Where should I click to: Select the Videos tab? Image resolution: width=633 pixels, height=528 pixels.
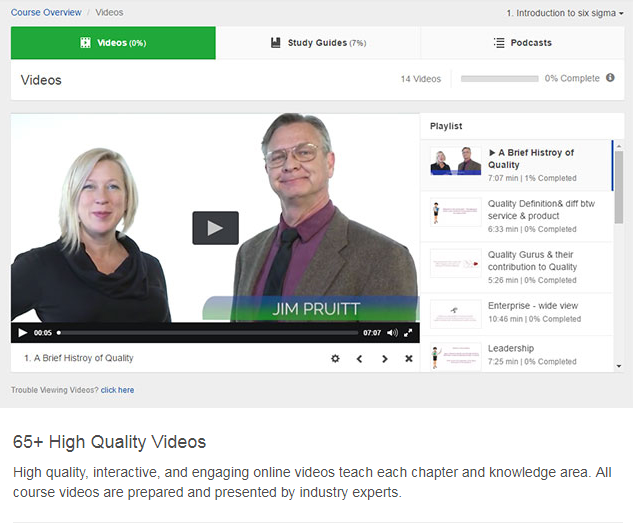[x=113, y=43]
